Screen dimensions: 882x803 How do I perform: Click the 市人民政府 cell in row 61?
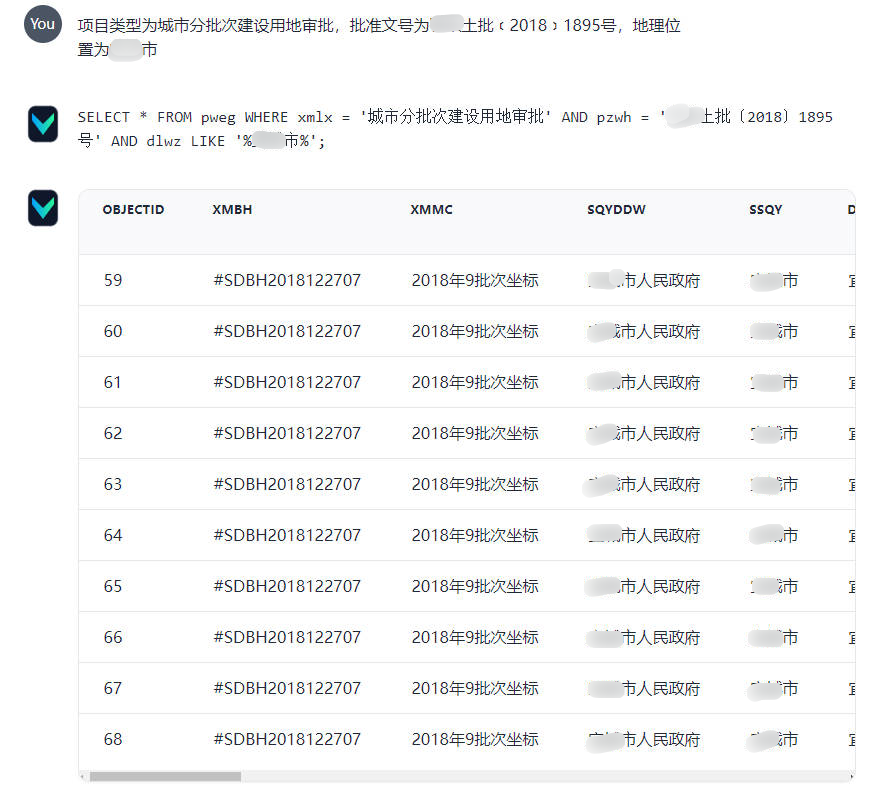point(644,382)
